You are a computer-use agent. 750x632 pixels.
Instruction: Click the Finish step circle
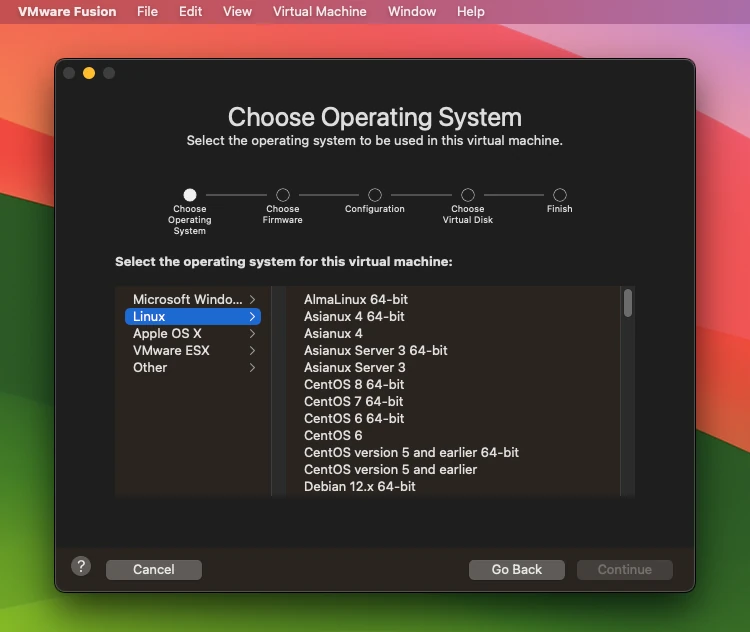(560, 195)
